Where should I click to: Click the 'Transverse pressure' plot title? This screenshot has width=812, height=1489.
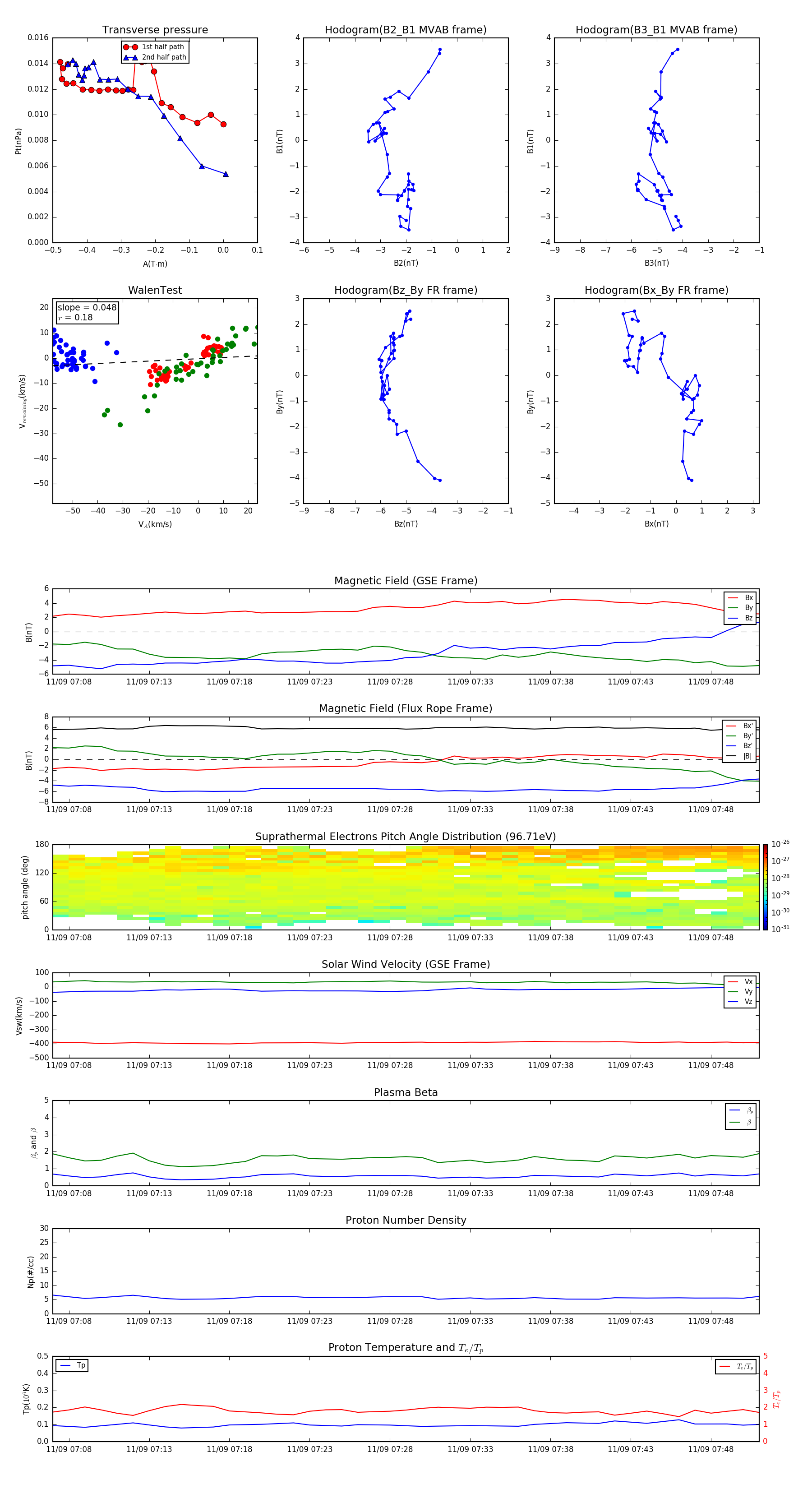(155, 30)
